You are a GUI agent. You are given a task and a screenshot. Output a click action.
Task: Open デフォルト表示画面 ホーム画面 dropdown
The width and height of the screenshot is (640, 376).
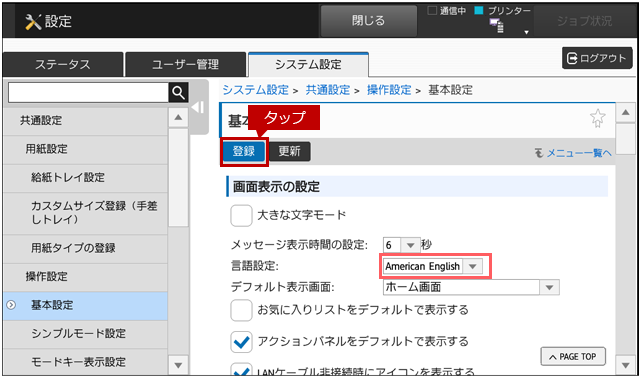click(x=471, y=287)
